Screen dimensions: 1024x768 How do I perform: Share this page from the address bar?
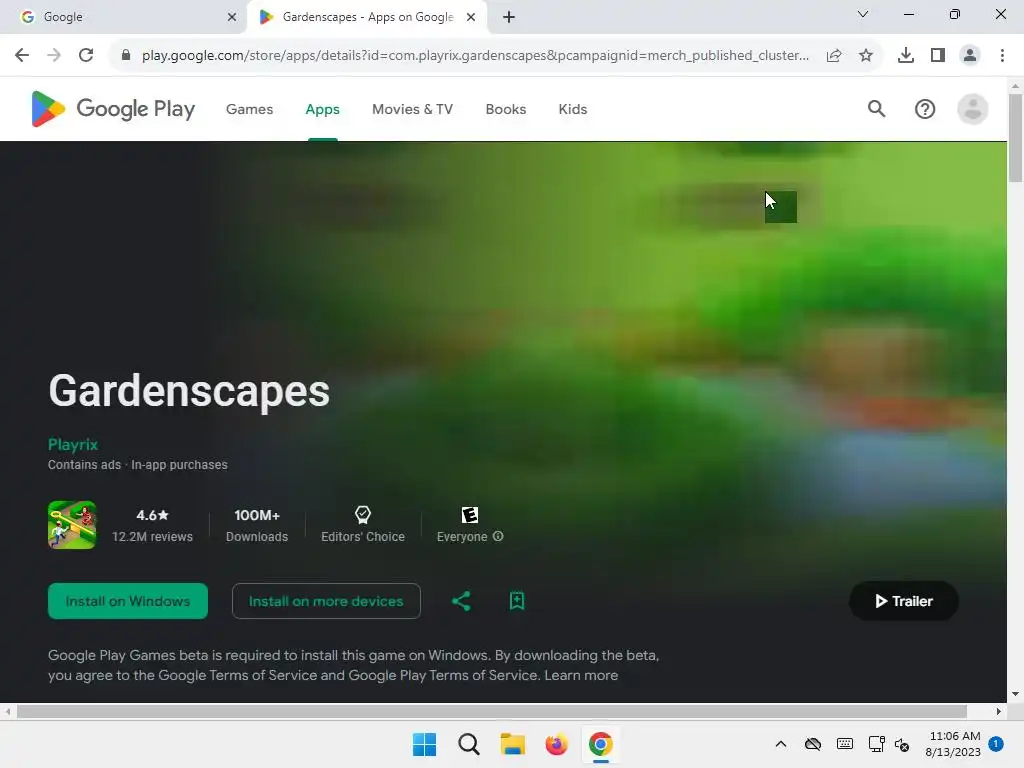[x=834, y=56]
